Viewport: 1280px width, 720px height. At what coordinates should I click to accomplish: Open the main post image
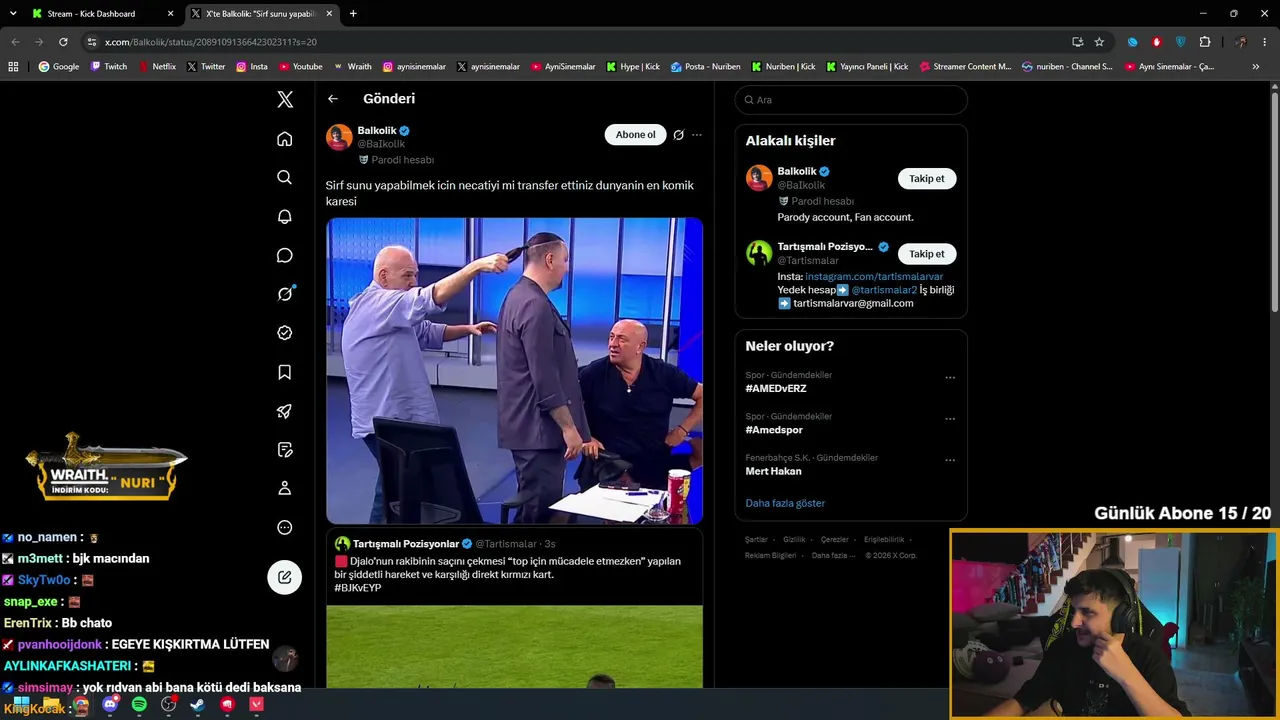[x=514, y=370]
